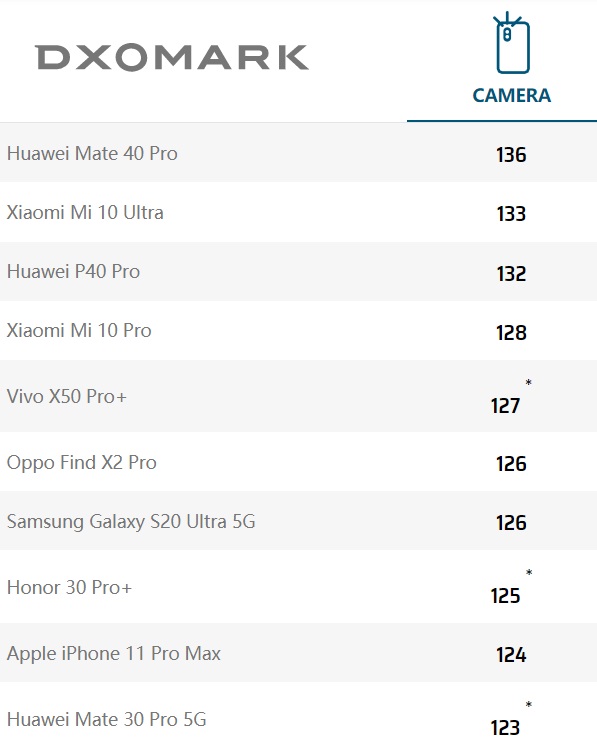This screenshot has width=597, height=748.
Task: Click the 133 camera score
Action: (x=511, y=214)
